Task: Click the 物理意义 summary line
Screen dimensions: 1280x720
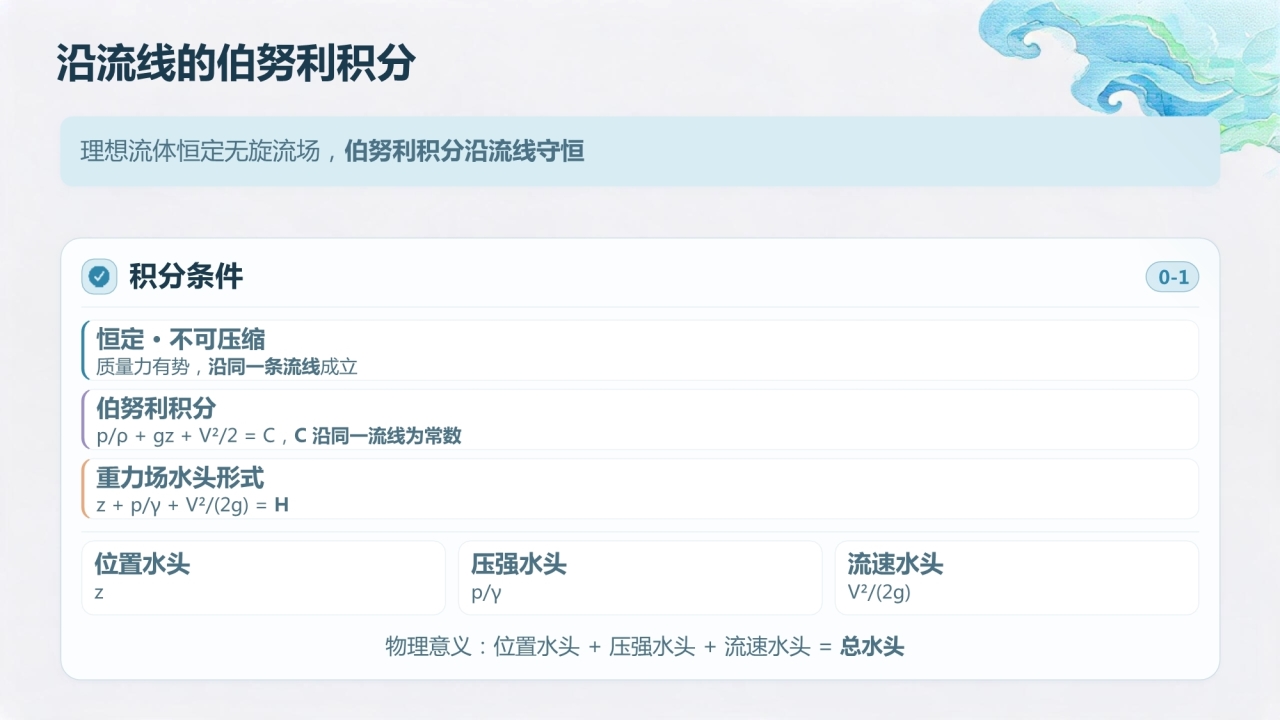Action: point(645,647)
